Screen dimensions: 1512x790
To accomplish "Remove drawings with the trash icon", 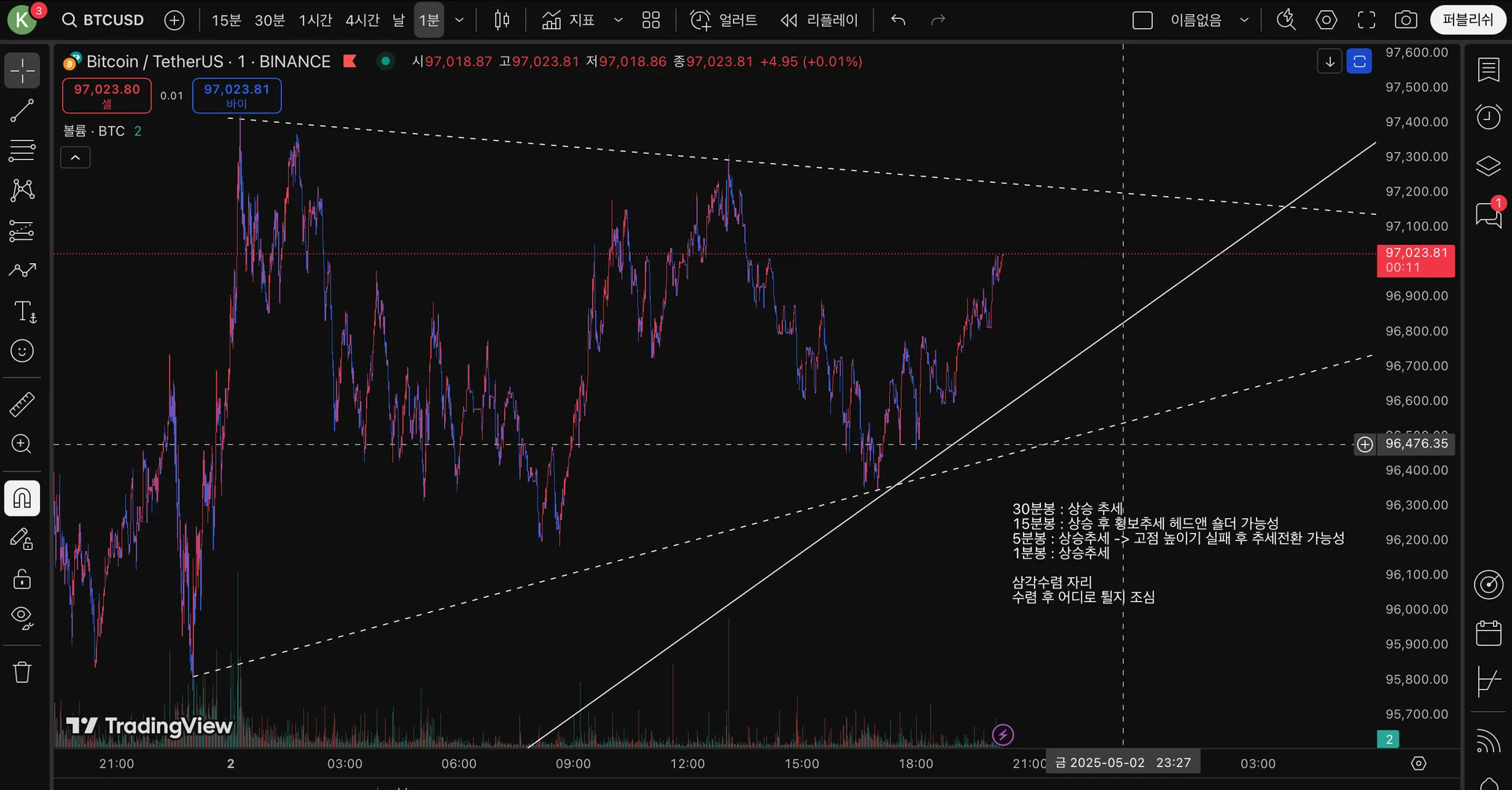I will click(22, 672).
